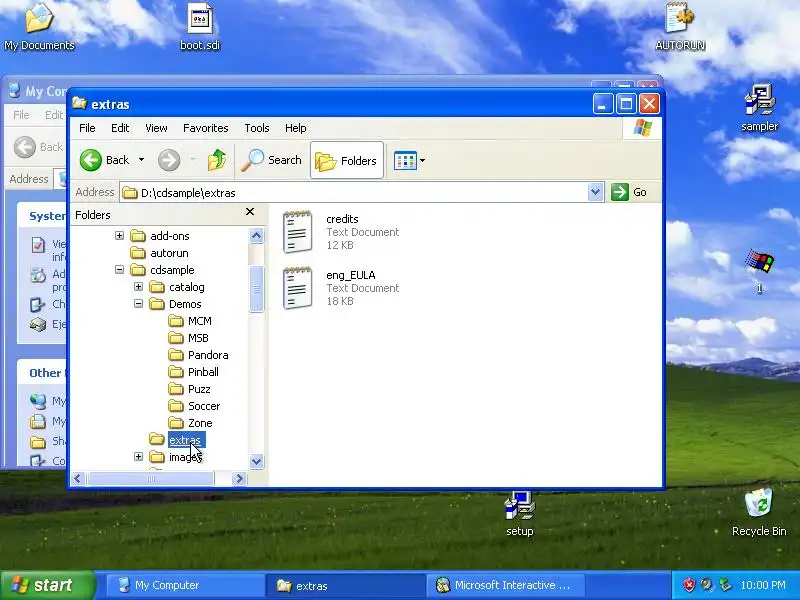This screenshot has width=800, height=600.
Task: Collapse the cdsample folder node
Action: pyautogui.click(x=119, y=269)
